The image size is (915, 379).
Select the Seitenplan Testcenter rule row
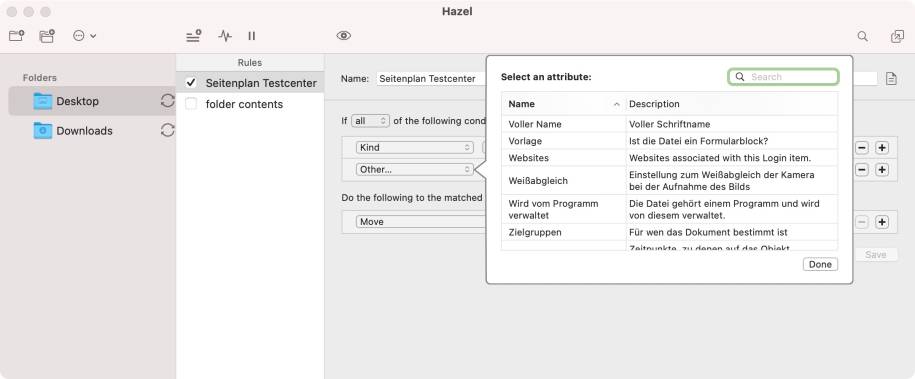click(x=250, y=83)
